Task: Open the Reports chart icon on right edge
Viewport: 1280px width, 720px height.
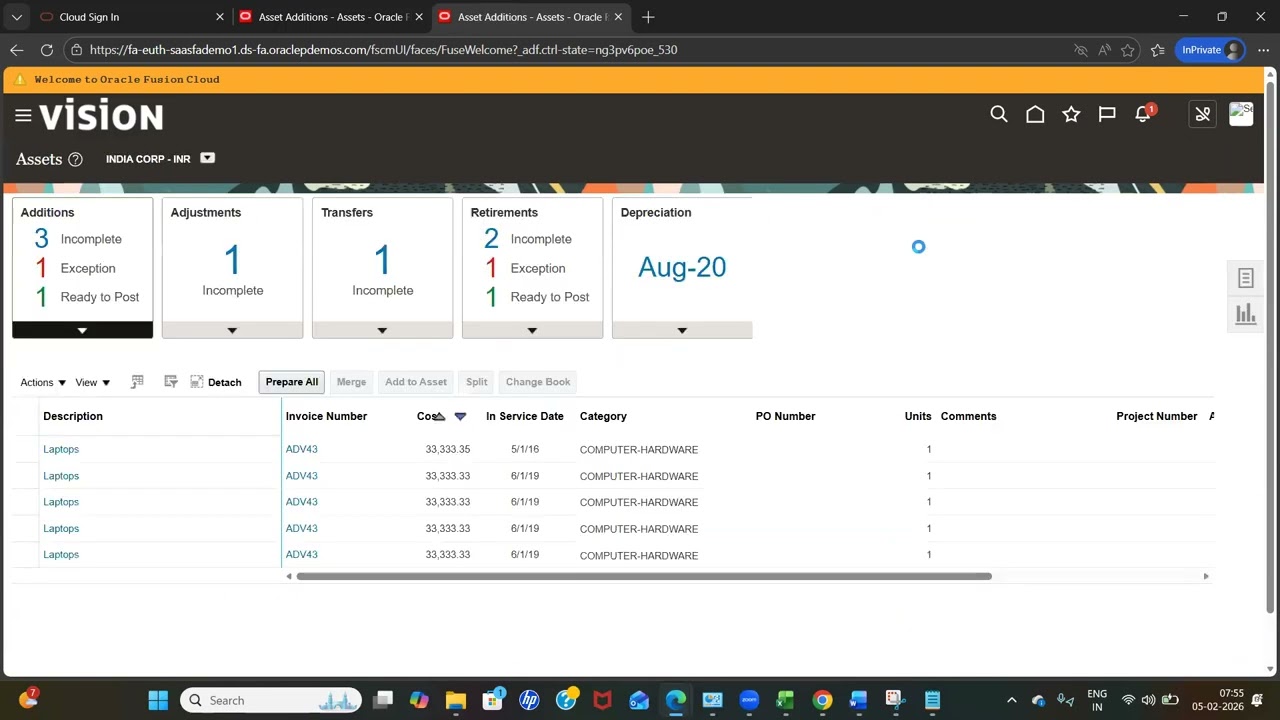Action: (x=1245, y=314)
